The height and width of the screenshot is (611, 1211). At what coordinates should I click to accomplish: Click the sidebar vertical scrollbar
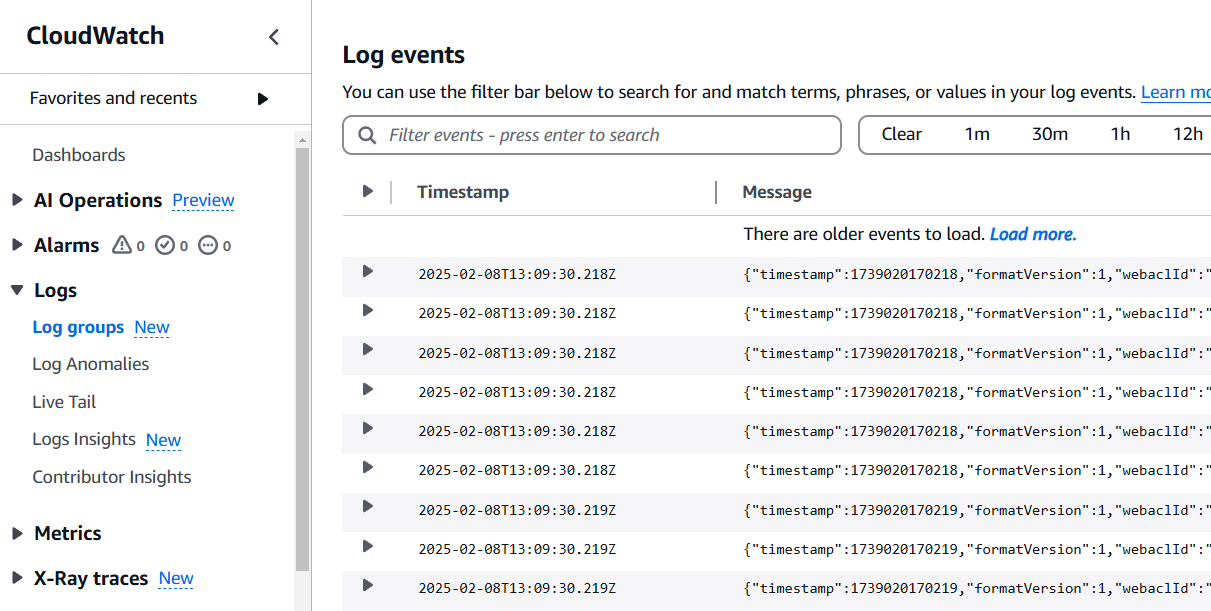pyautogui.click(x=303, y=360)
